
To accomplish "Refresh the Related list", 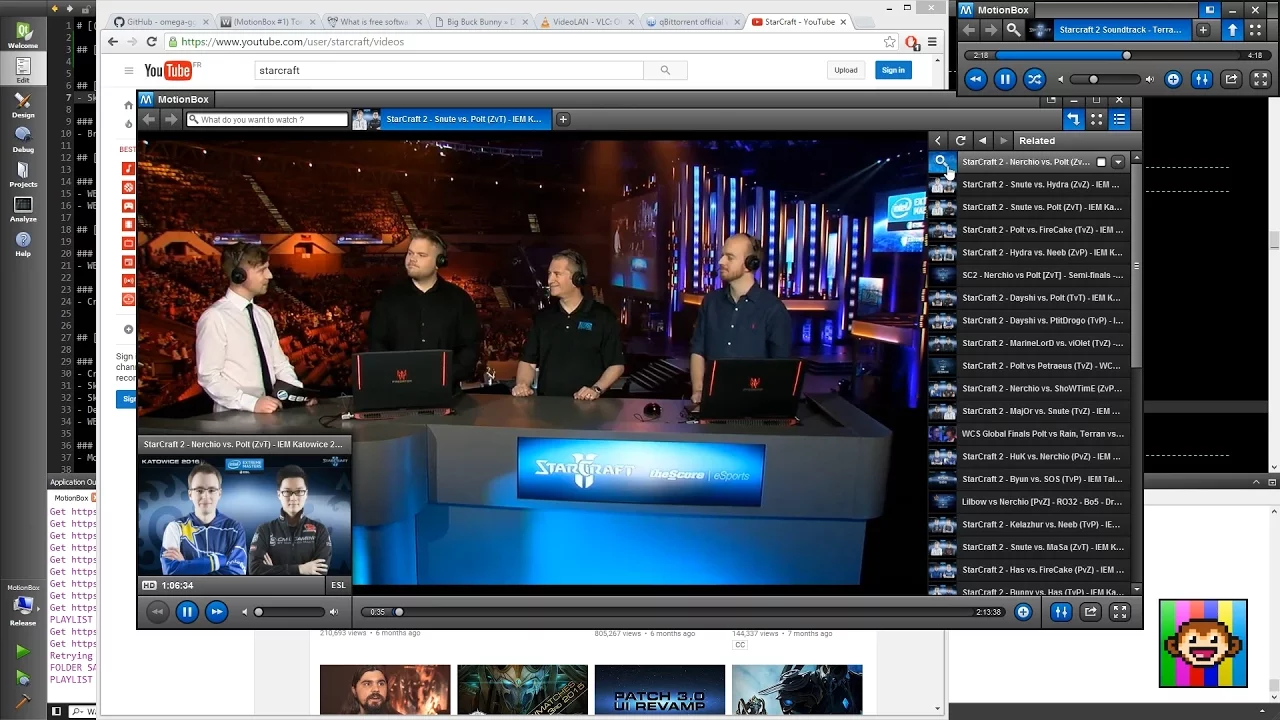I will coord(960,141).
